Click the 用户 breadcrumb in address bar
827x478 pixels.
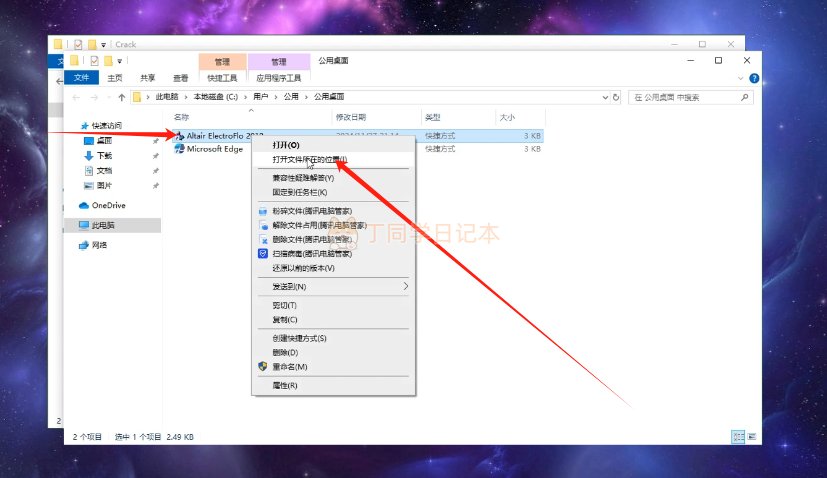[x=260, y=97]
